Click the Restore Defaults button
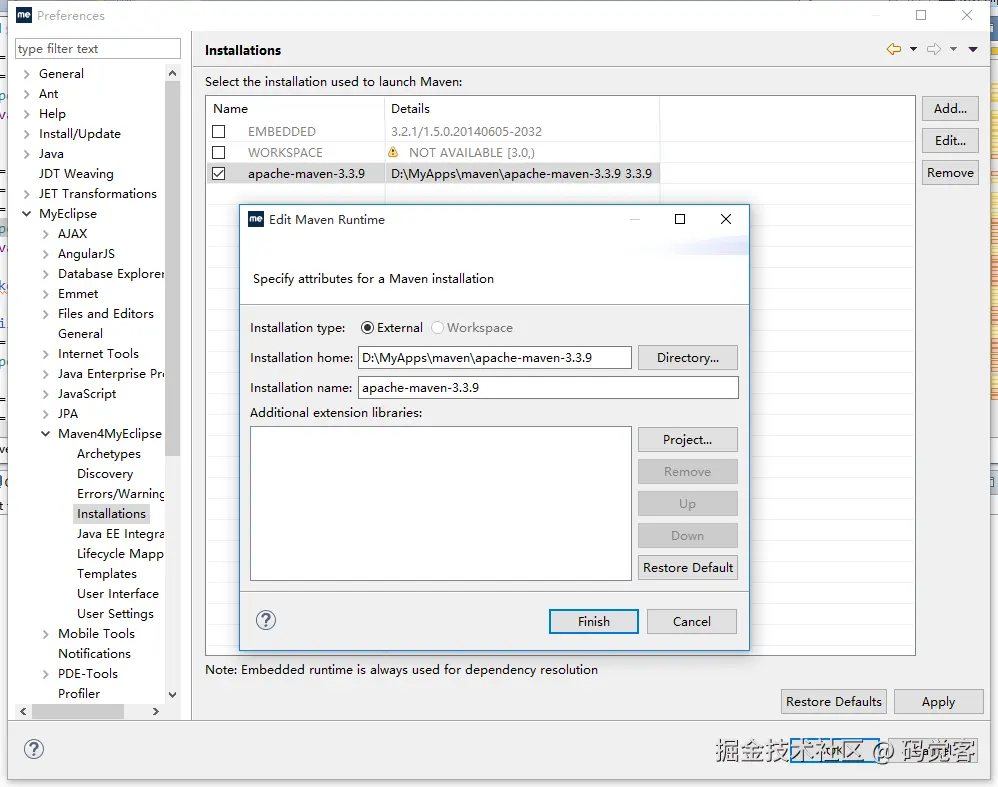Viewport: 998px width, 787px height. click(x=834, y=701)
